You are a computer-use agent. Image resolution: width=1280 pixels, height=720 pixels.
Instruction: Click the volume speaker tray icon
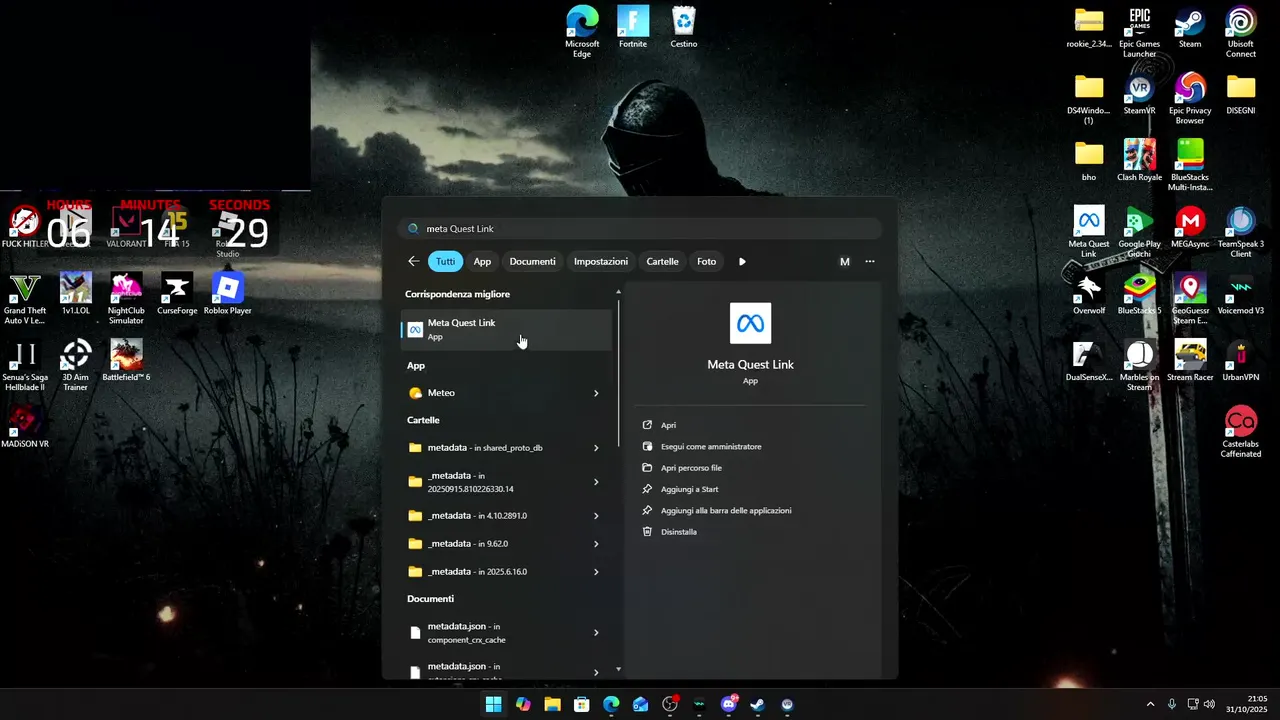pyautogui.click(x=1209, y=704)
